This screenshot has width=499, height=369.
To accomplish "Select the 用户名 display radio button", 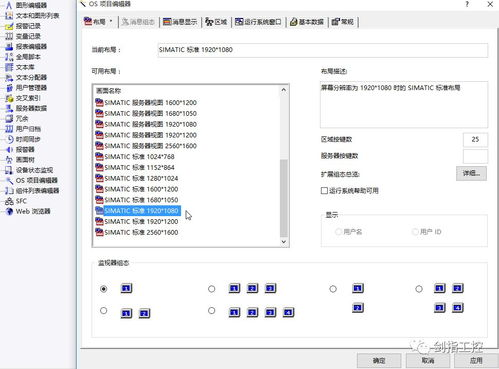I will pos(338,231).
